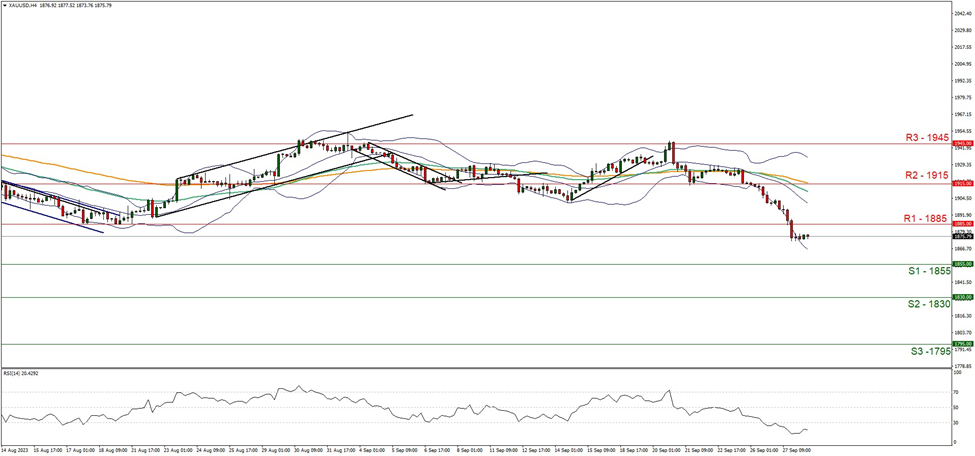Click the dropdown arrow beside XAUUSD,H4
The width and height of the screenshot is (975, 456).
coord(4,4)
